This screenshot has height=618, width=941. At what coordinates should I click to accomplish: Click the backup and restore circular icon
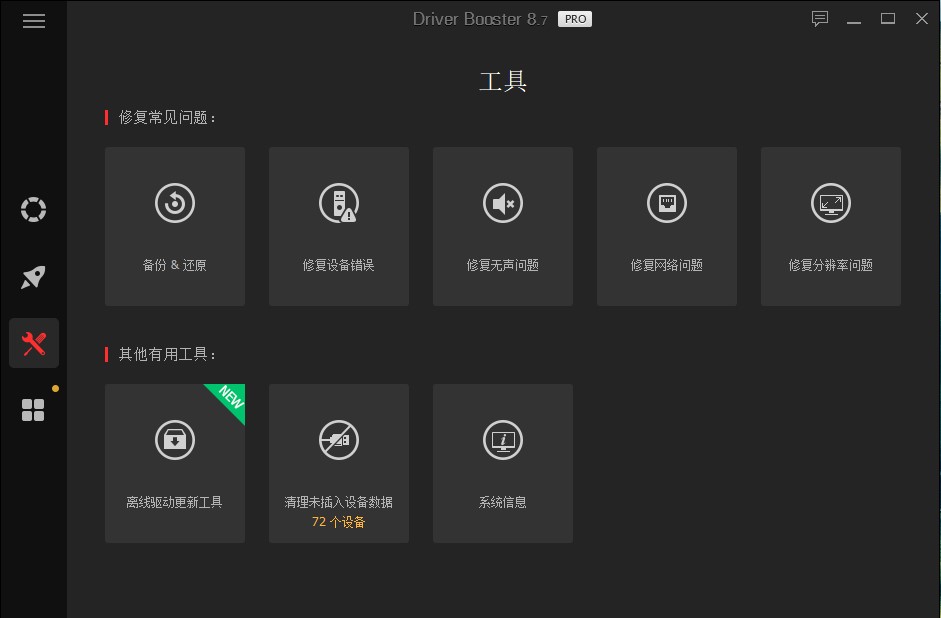pos(175,203)
